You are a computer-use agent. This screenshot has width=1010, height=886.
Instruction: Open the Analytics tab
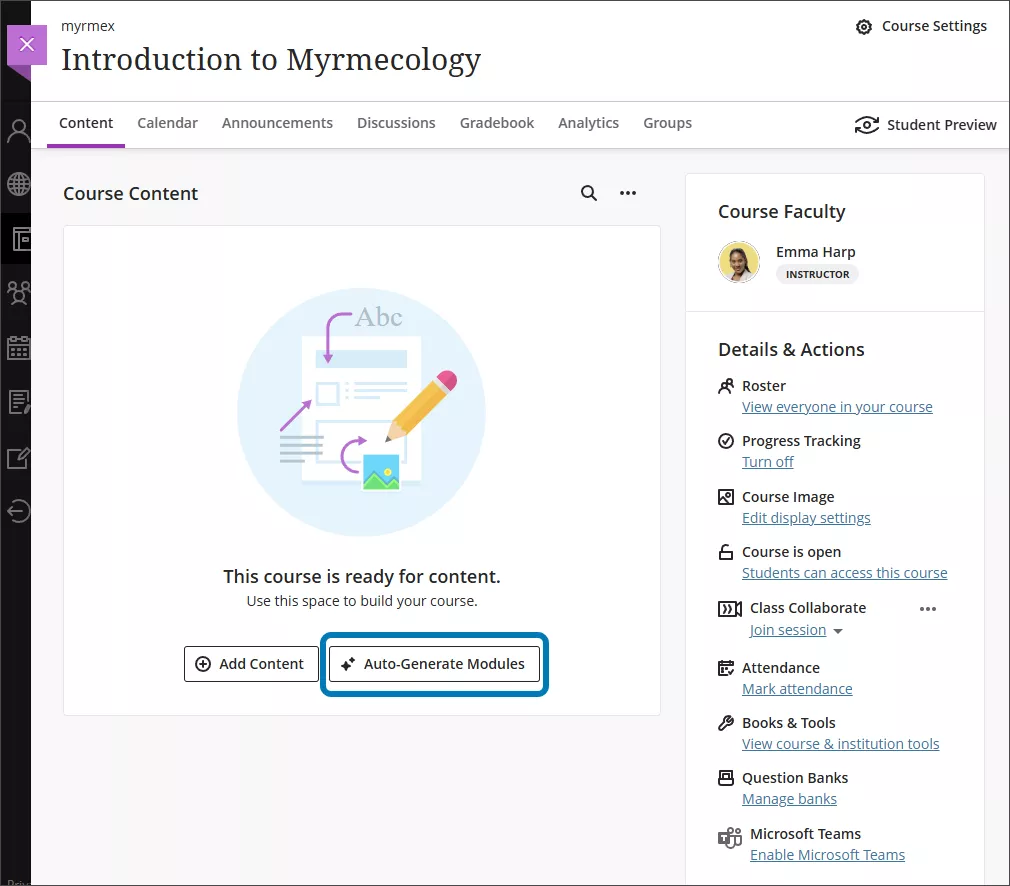(x=588, y=122)
